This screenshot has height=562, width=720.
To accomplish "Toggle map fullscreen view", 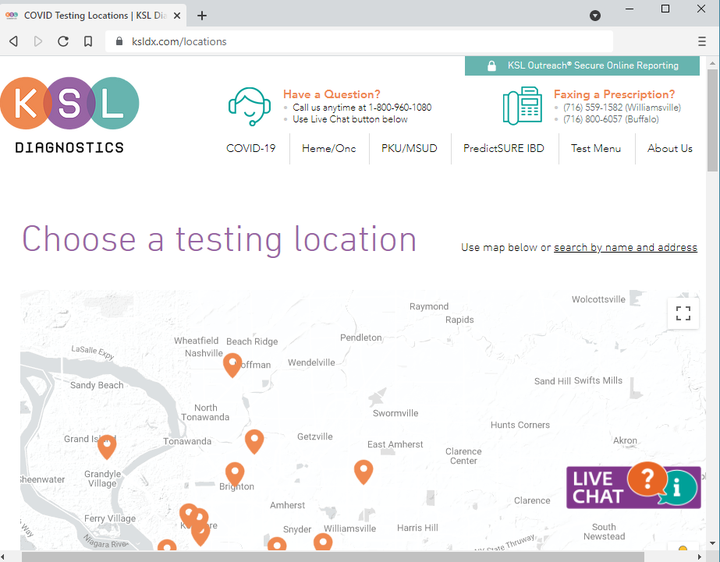I will tap(683, 313).
